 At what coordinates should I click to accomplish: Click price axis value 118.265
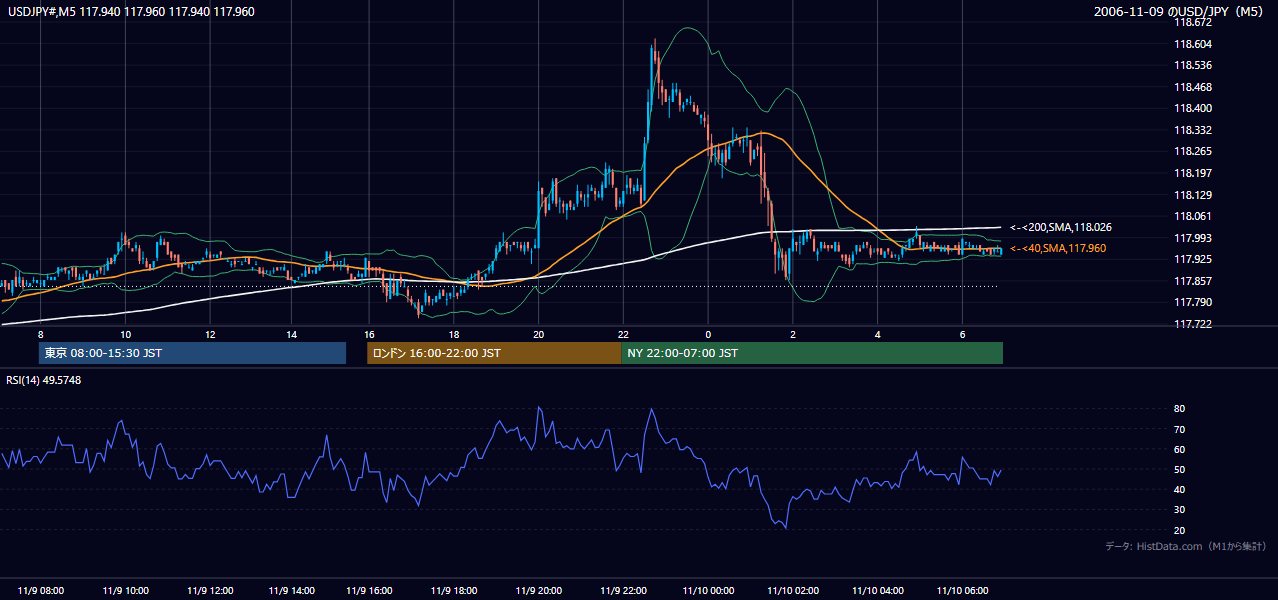coord(1193,152)
